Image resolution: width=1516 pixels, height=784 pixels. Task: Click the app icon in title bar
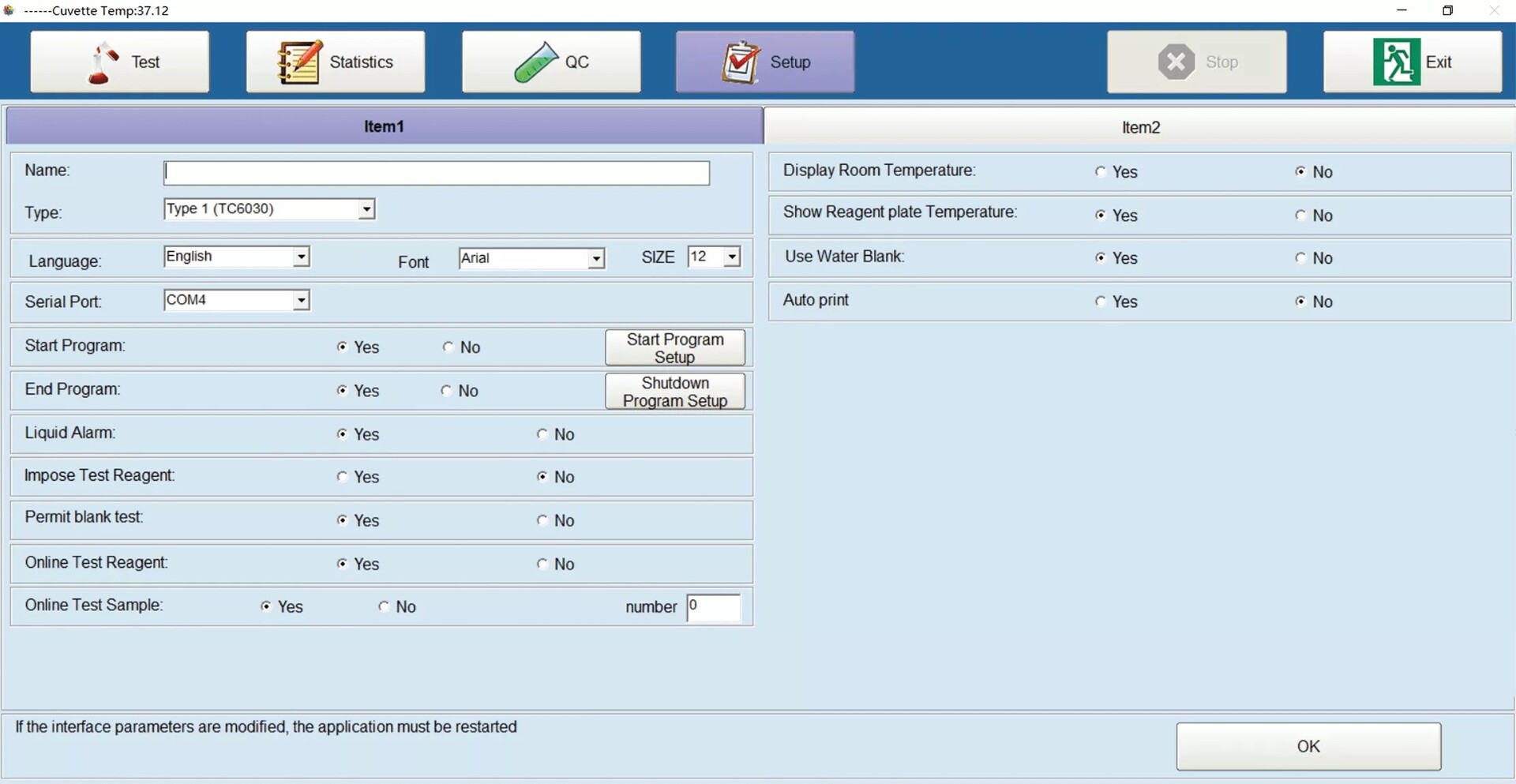tap(9, 10)
